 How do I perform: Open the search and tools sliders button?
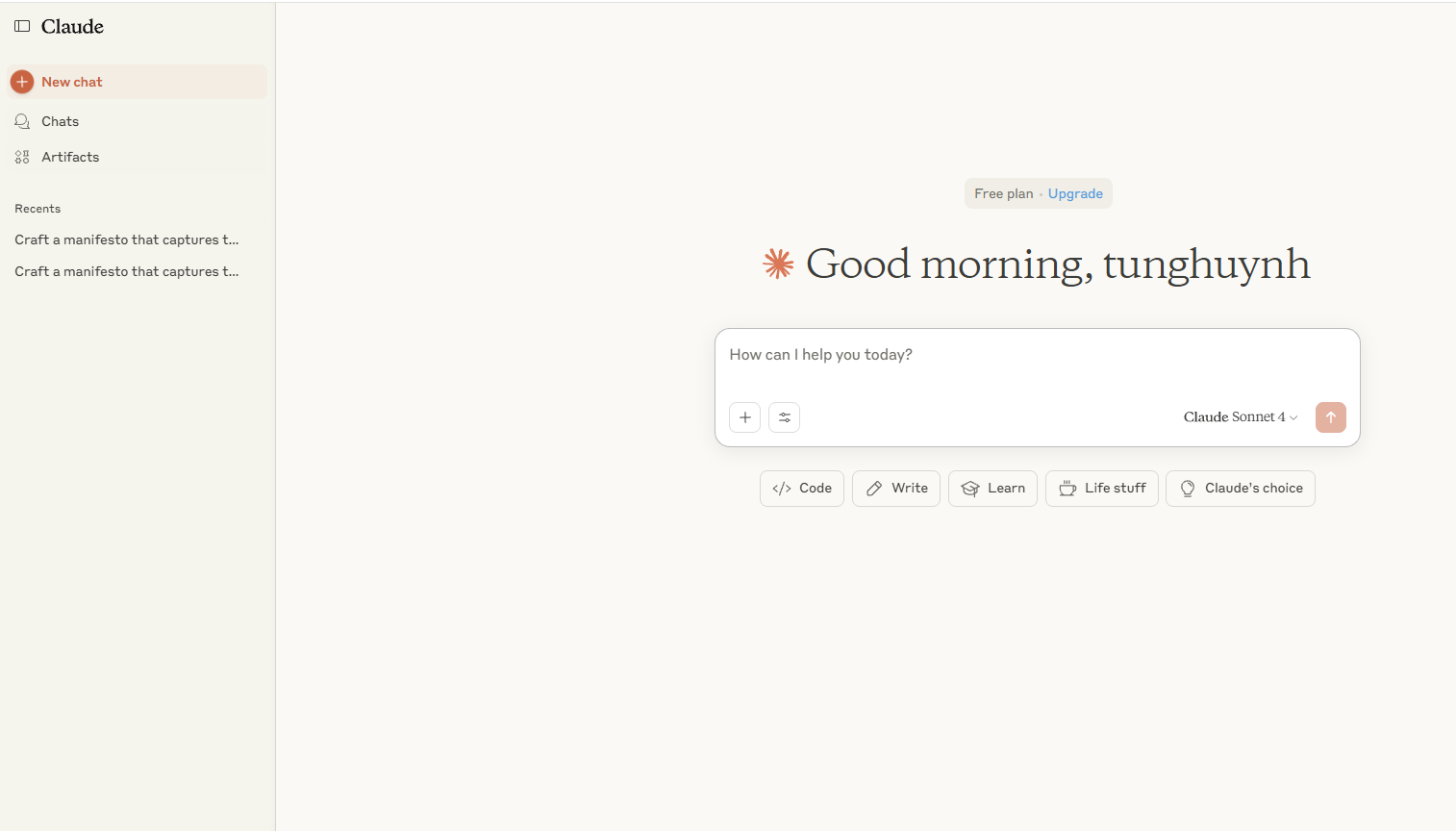point(785,417)
